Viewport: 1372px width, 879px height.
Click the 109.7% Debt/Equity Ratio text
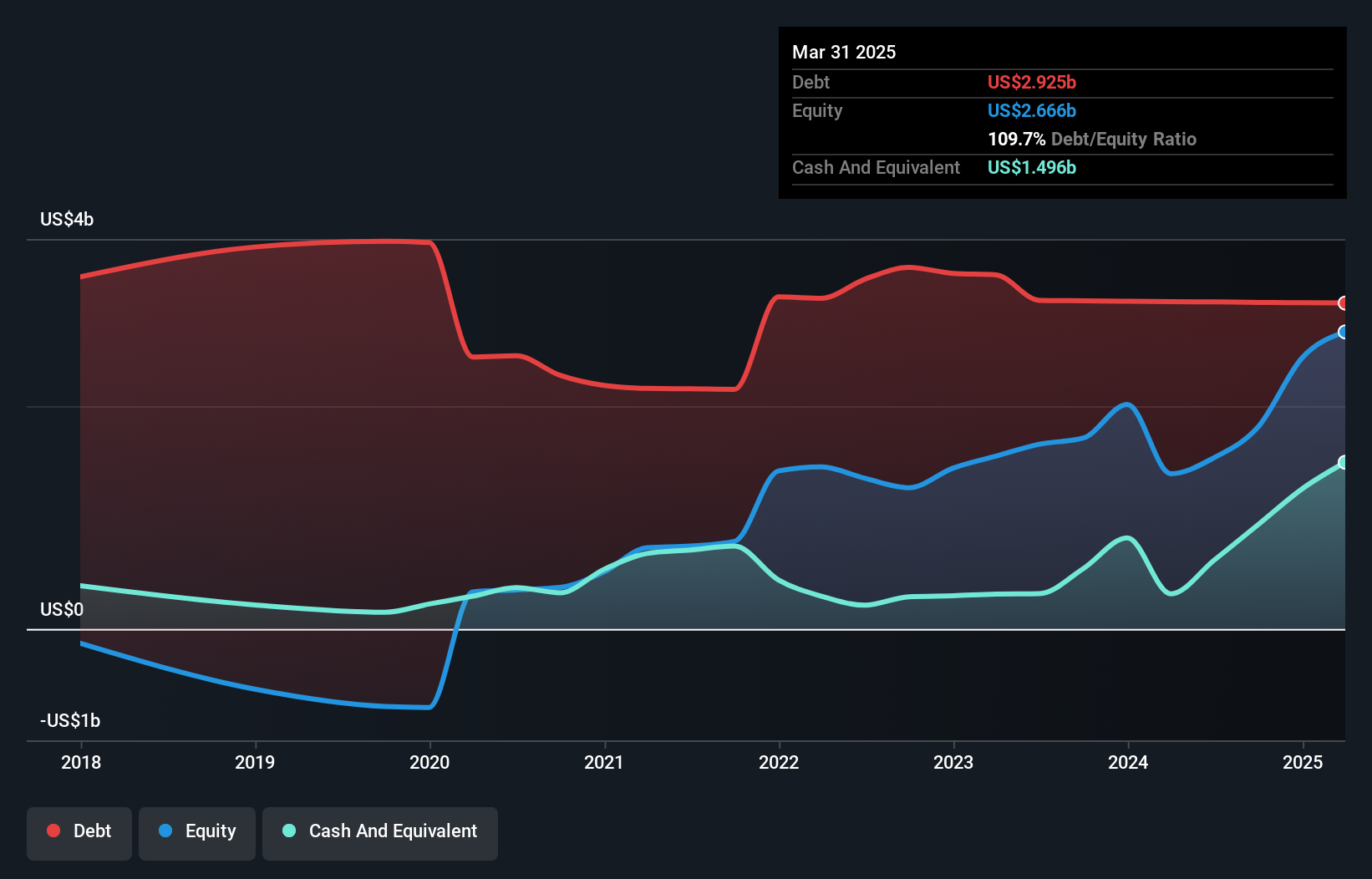(1092, 140)
